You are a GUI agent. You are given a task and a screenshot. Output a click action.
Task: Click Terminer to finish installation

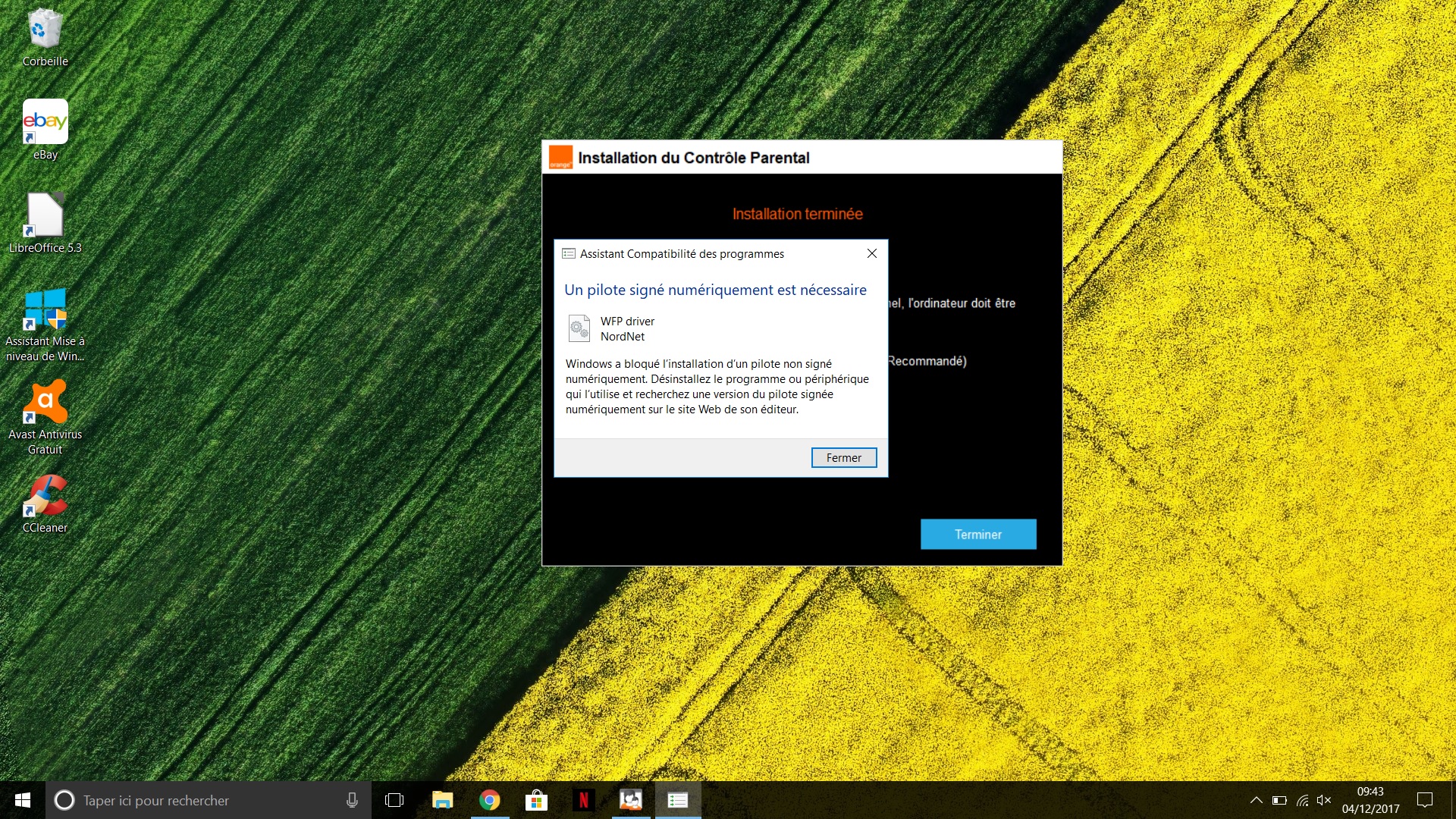click(x=977, y=534)
